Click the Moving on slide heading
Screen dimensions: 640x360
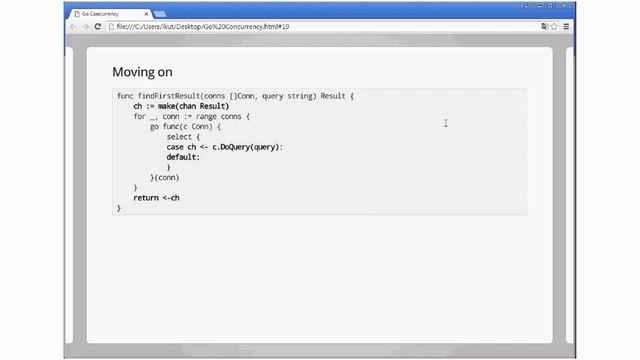pyautogui.click(x=142, y=72)
